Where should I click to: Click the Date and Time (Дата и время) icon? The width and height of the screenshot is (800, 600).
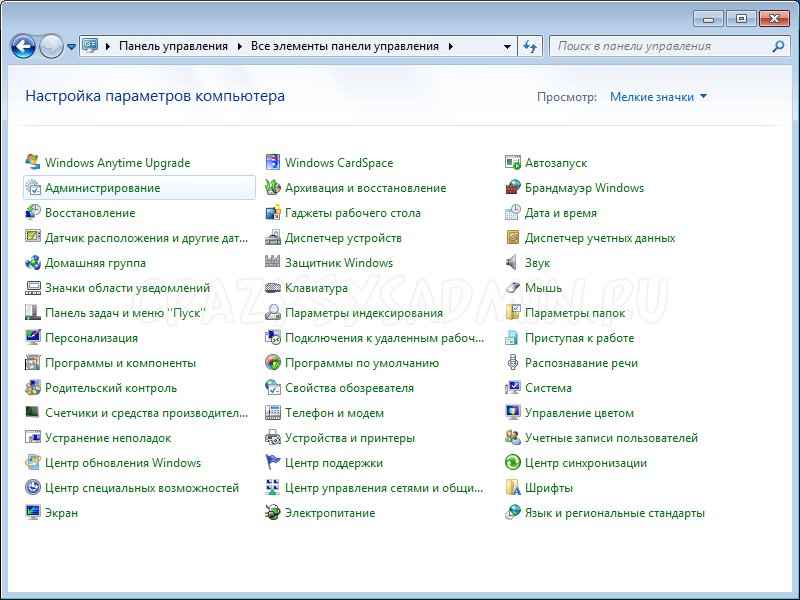pos(513,213)
